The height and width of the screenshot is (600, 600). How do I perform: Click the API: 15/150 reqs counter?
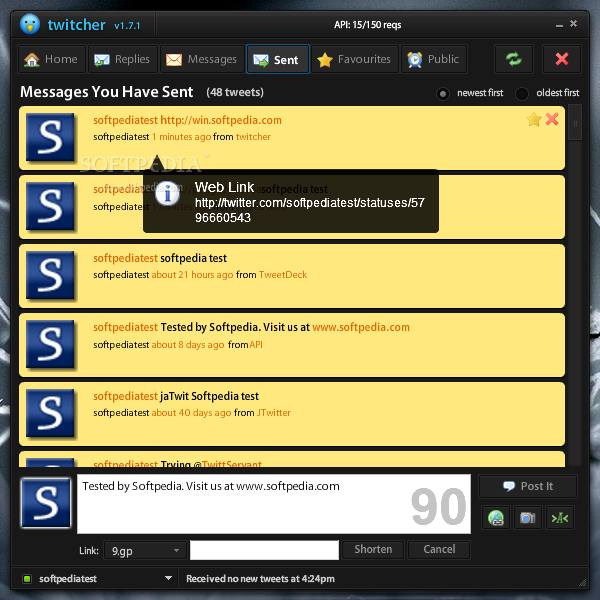click(368, 25)
